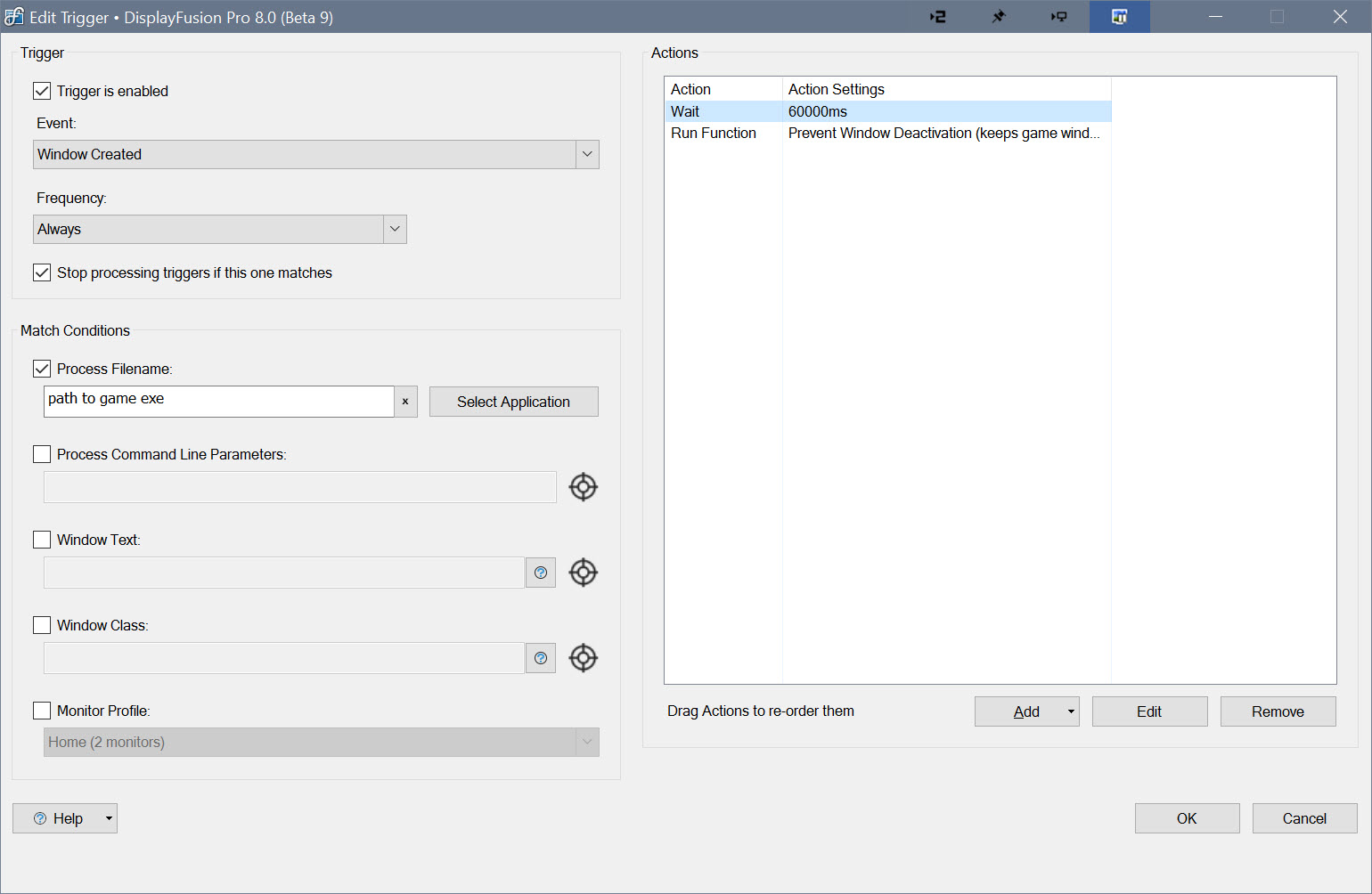This screenshot has height=894, width=1372.
Task: Clear the Process Filename field with x
Action: pyautogui.click(x=405, y=402)
